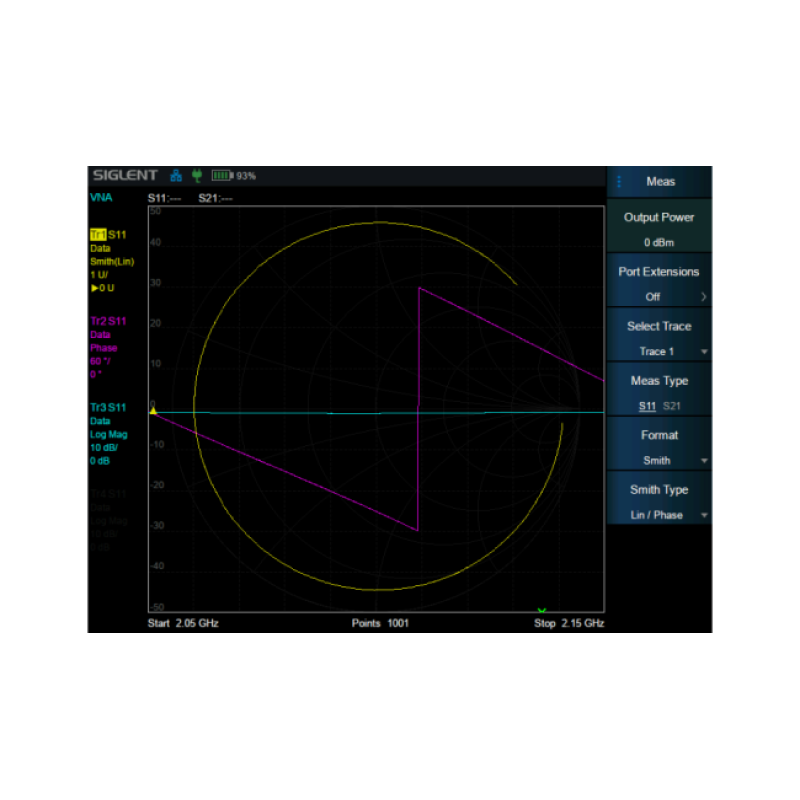Click the Start 2.05 GHz frequency label
This screenshot has height=800, width=800.
pos(183,623)
